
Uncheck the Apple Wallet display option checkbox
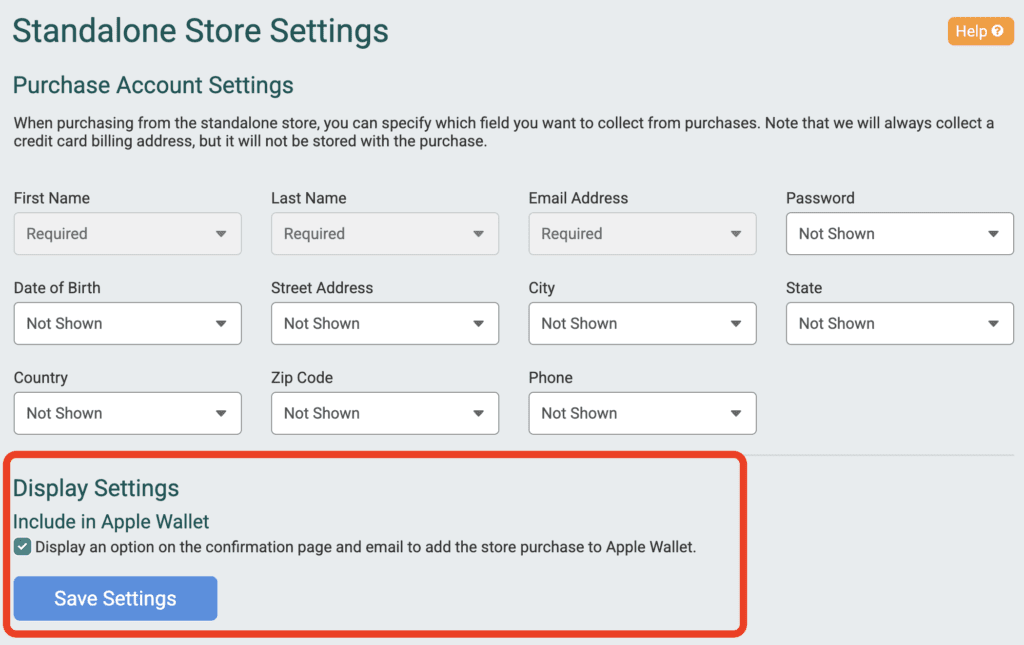coord(22,546)
